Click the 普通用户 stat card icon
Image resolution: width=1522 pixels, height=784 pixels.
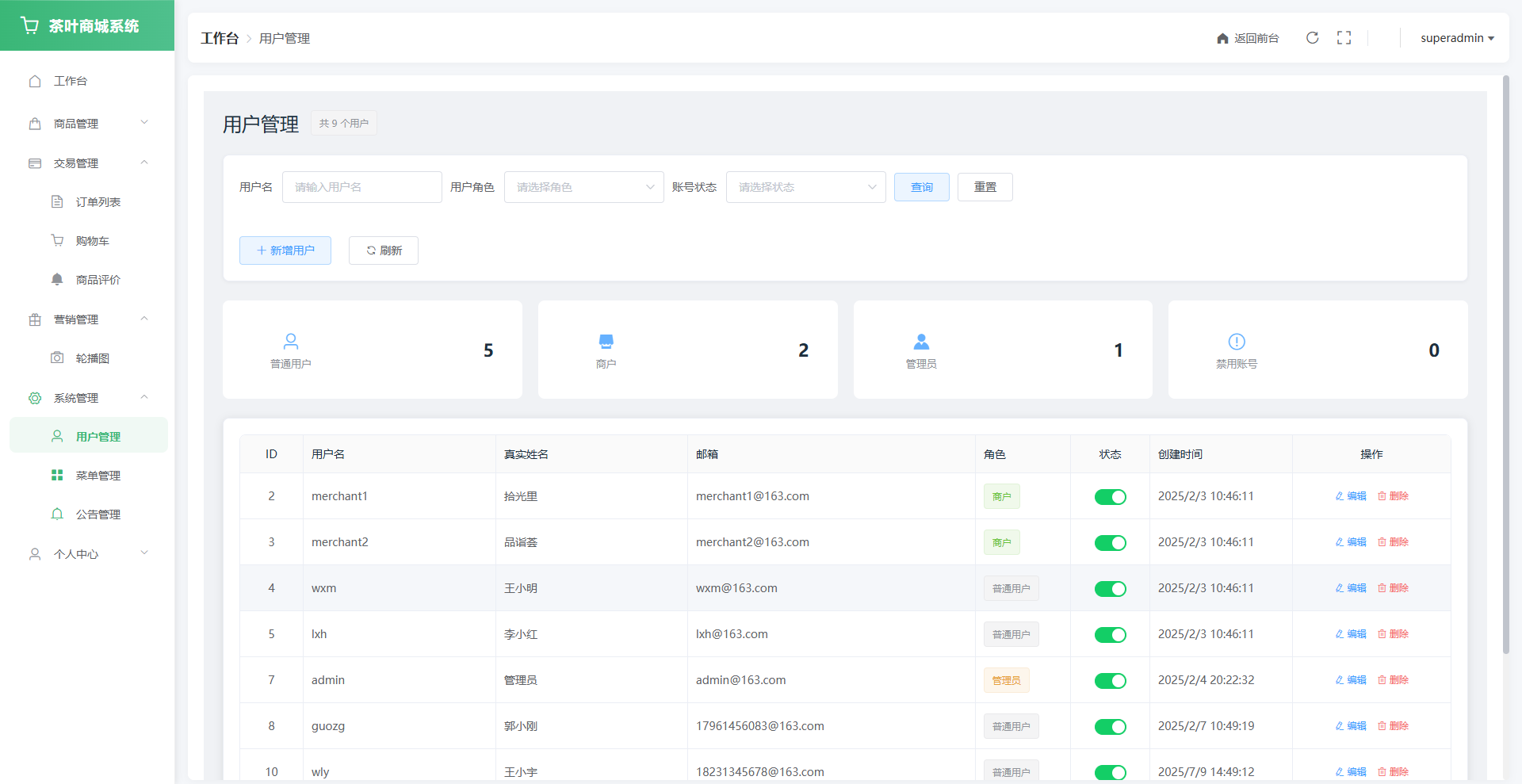(x=291, y=342)
